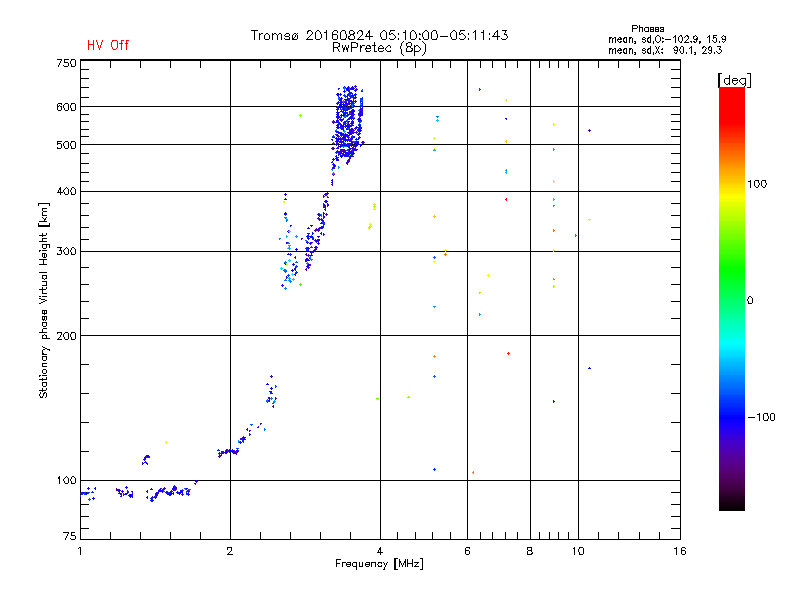Click the x-axis label '16'
Screen dimensions: 800x600
[680, 551]
